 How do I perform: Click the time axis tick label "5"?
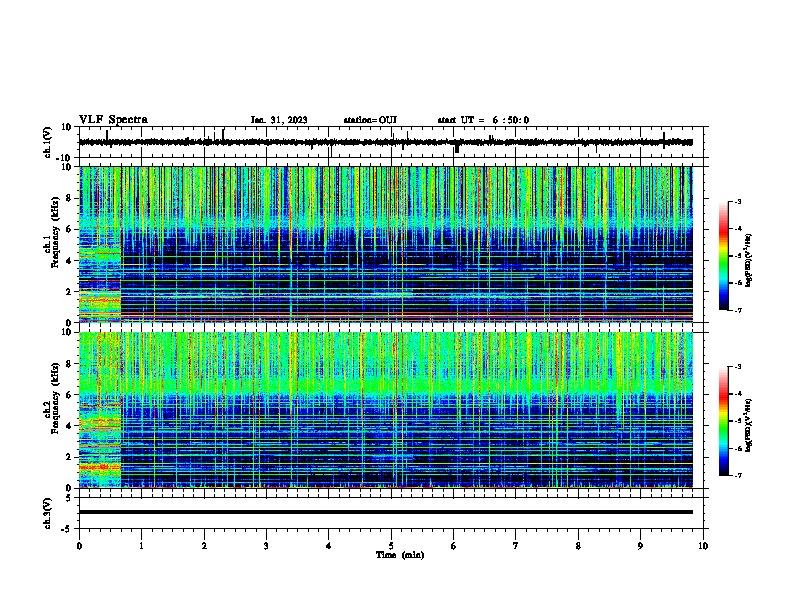391,546
